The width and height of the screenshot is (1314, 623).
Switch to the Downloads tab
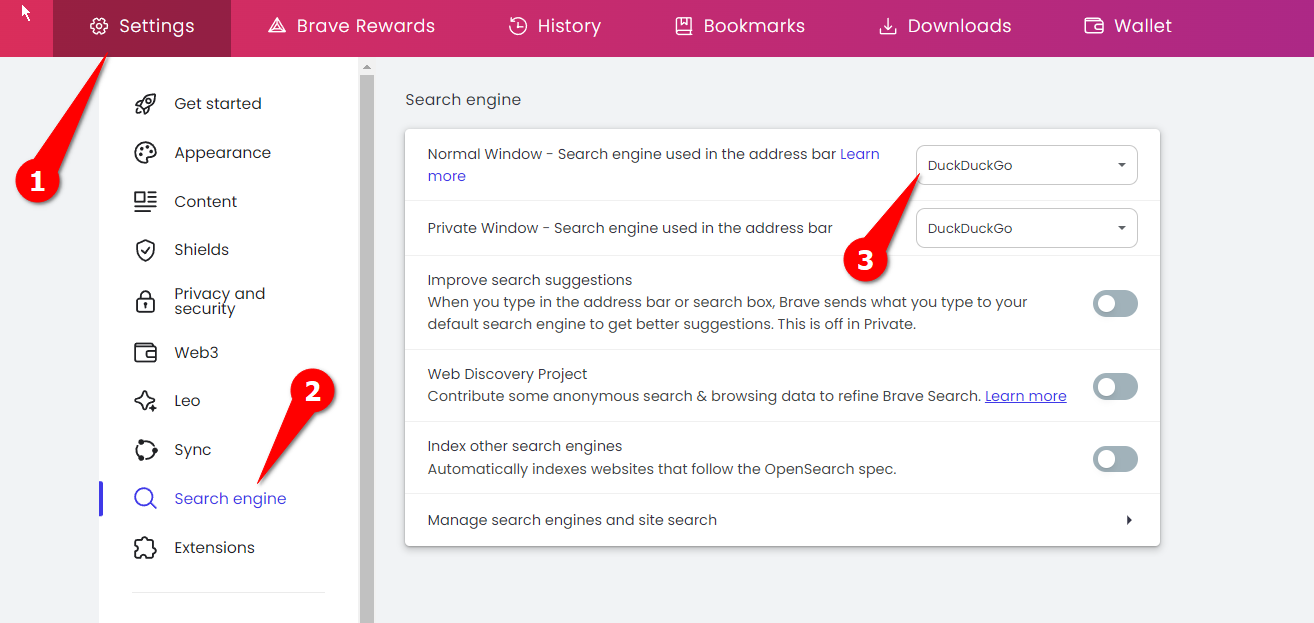click(945, 28)
